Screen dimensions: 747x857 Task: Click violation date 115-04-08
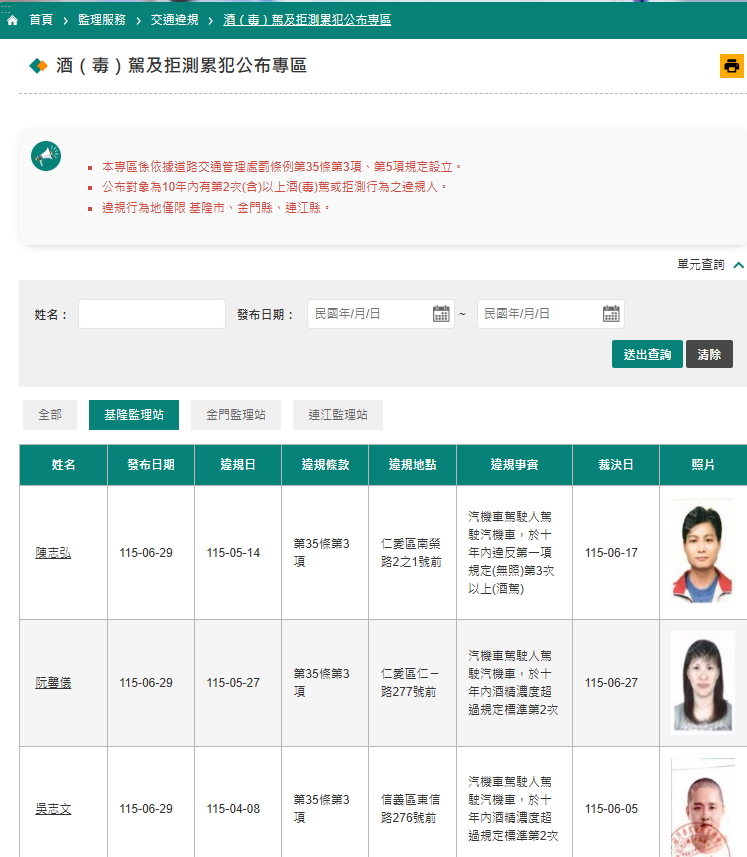pyautogui.click(x=233, y=809)
